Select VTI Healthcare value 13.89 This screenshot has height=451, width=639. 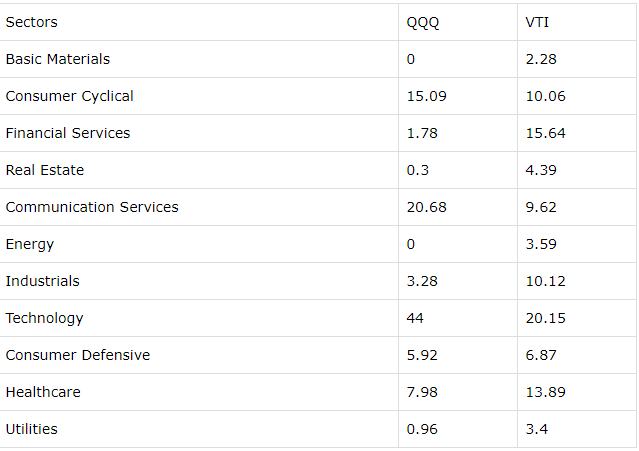pyautogui.click(x=545, y=392)
